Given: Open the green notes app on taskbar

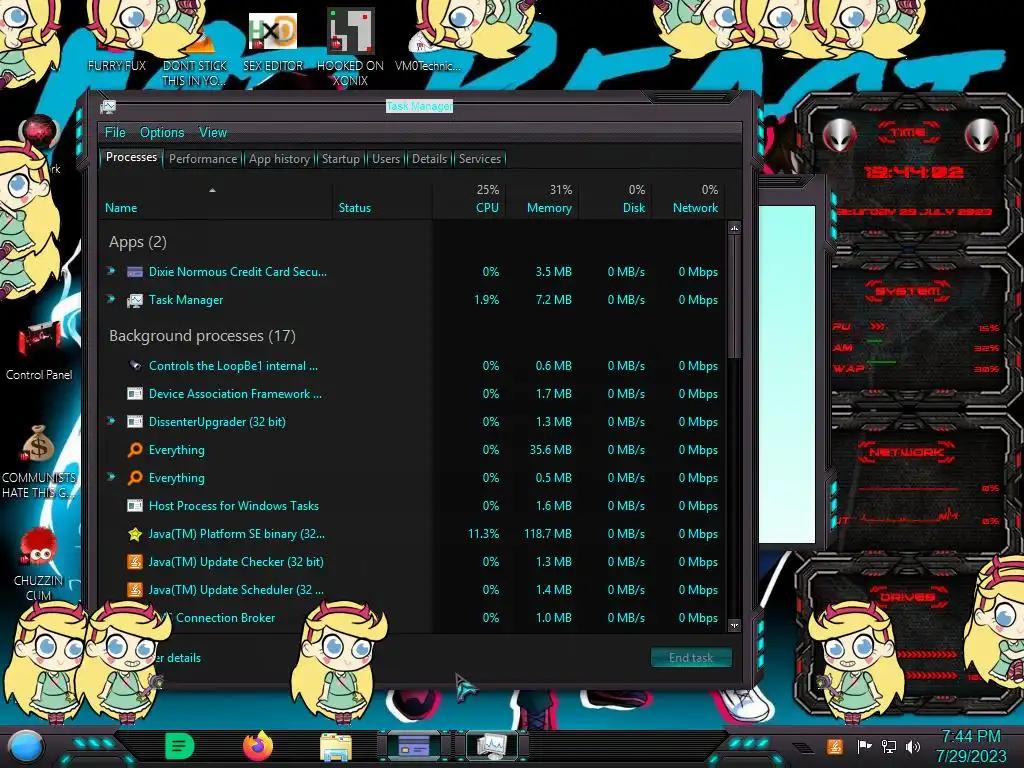Looking at the screenshot, I should pos(180,746).
